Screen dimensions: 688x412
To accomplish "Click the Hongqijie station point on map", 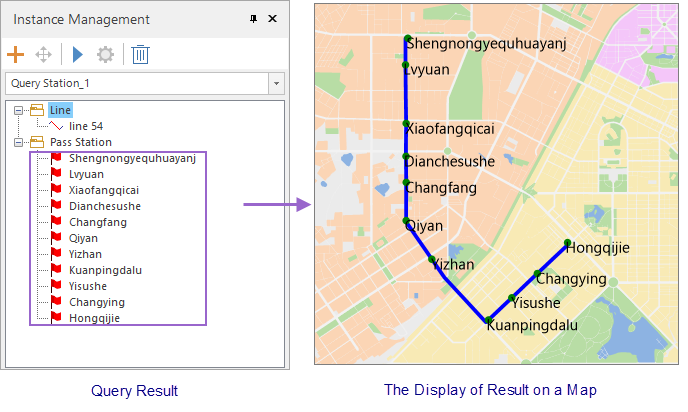I will coord(567,243).
